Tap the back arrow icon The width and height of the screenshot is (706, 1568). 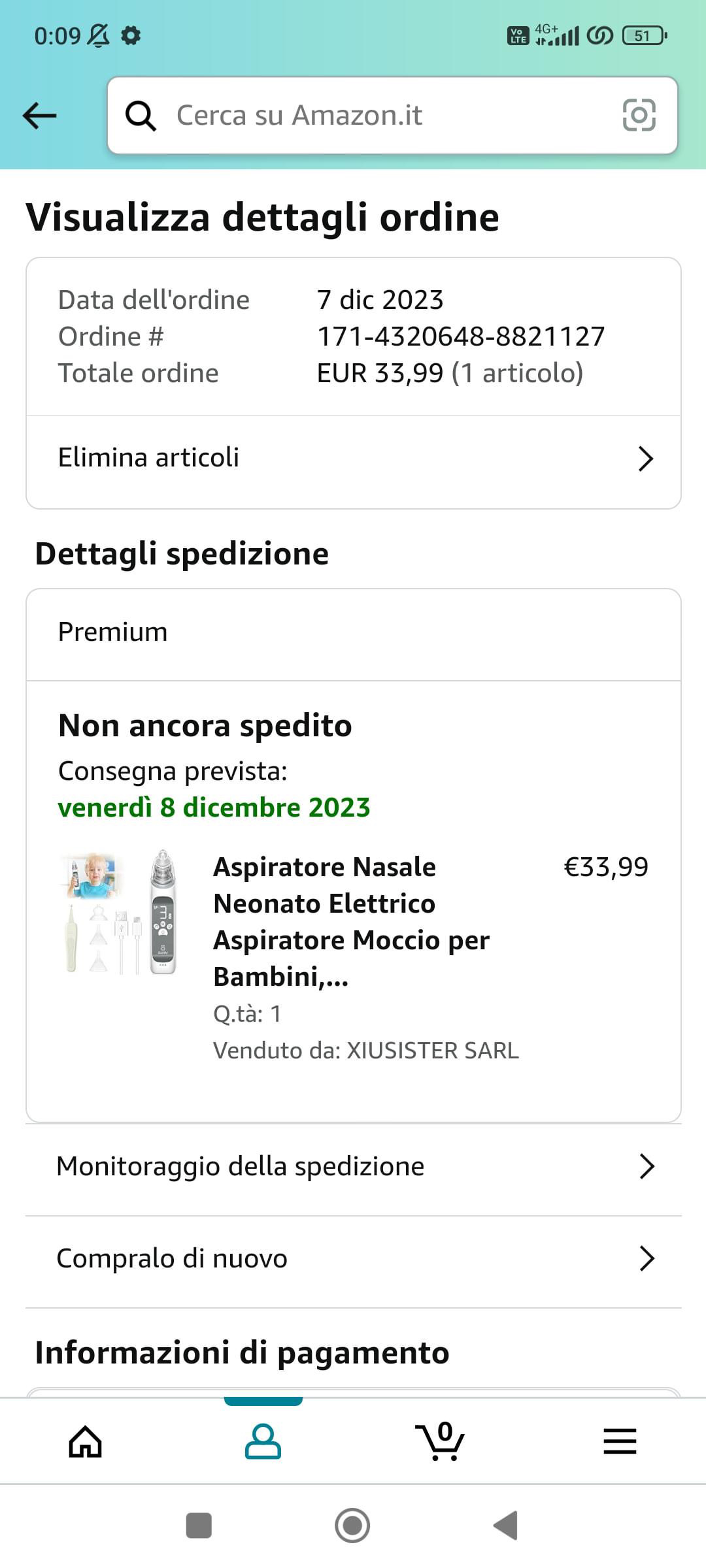point(40,116)
